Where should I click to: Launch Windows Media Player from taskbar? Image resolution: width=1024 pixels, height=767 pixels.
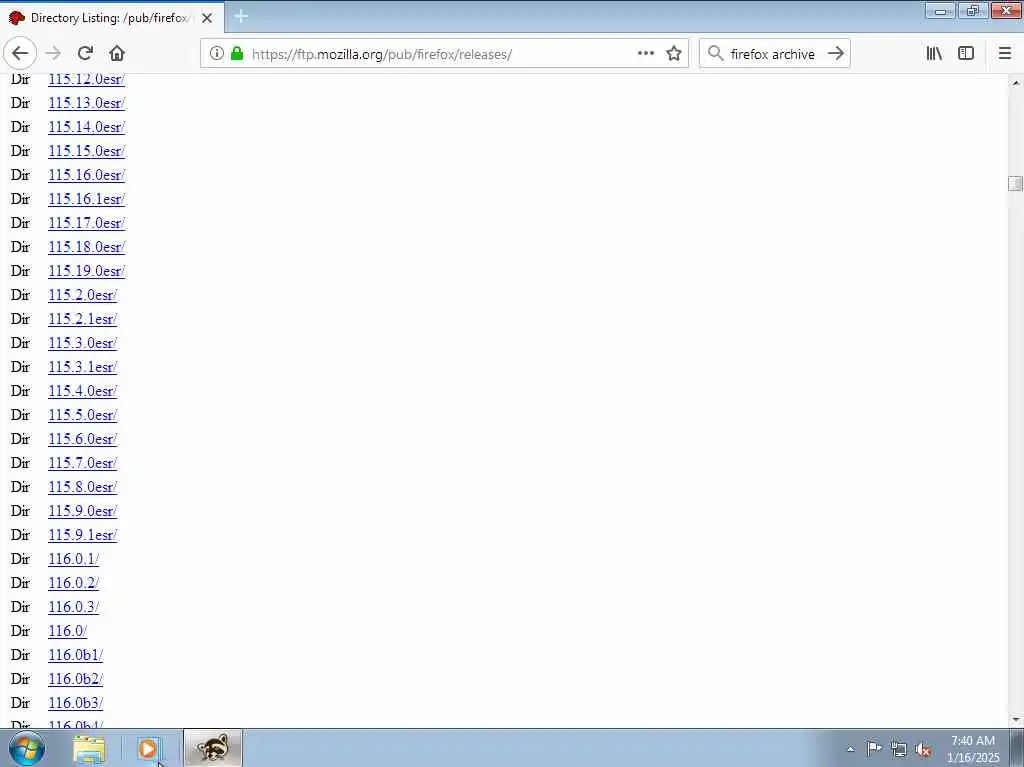tap(148, 749)
